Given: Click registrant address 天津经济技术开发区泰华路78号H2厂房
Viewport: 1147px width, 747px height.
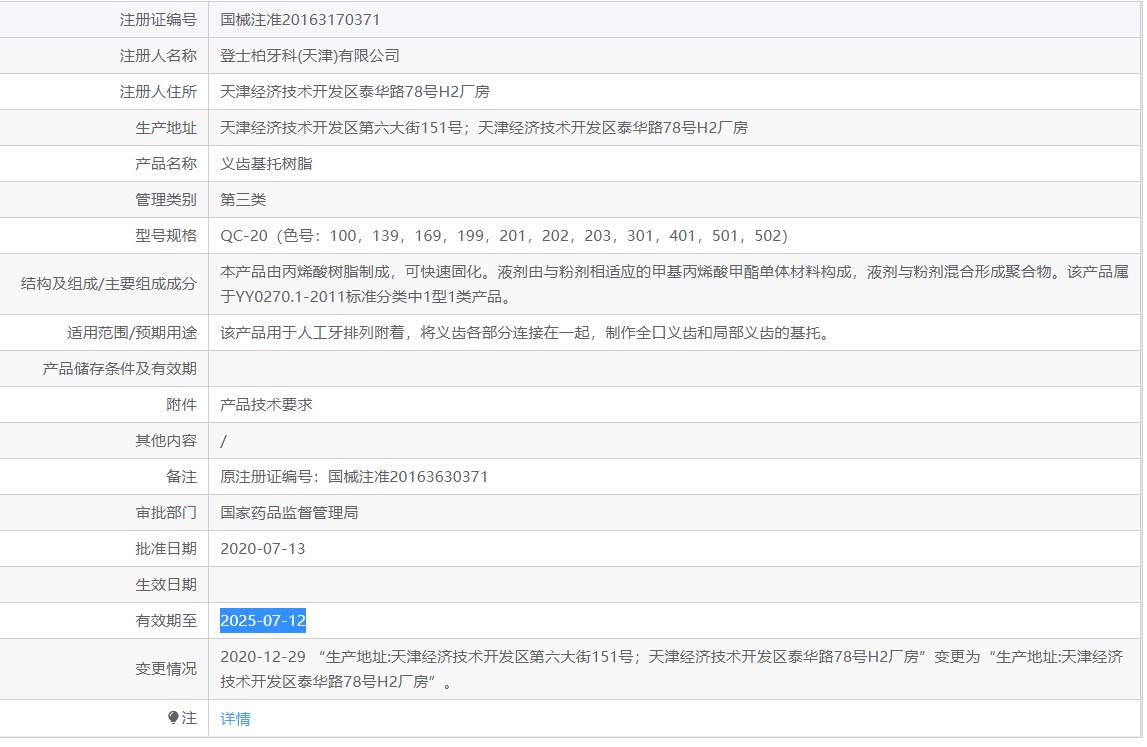Looking at the screenshot, I should [x=355, y=91].
